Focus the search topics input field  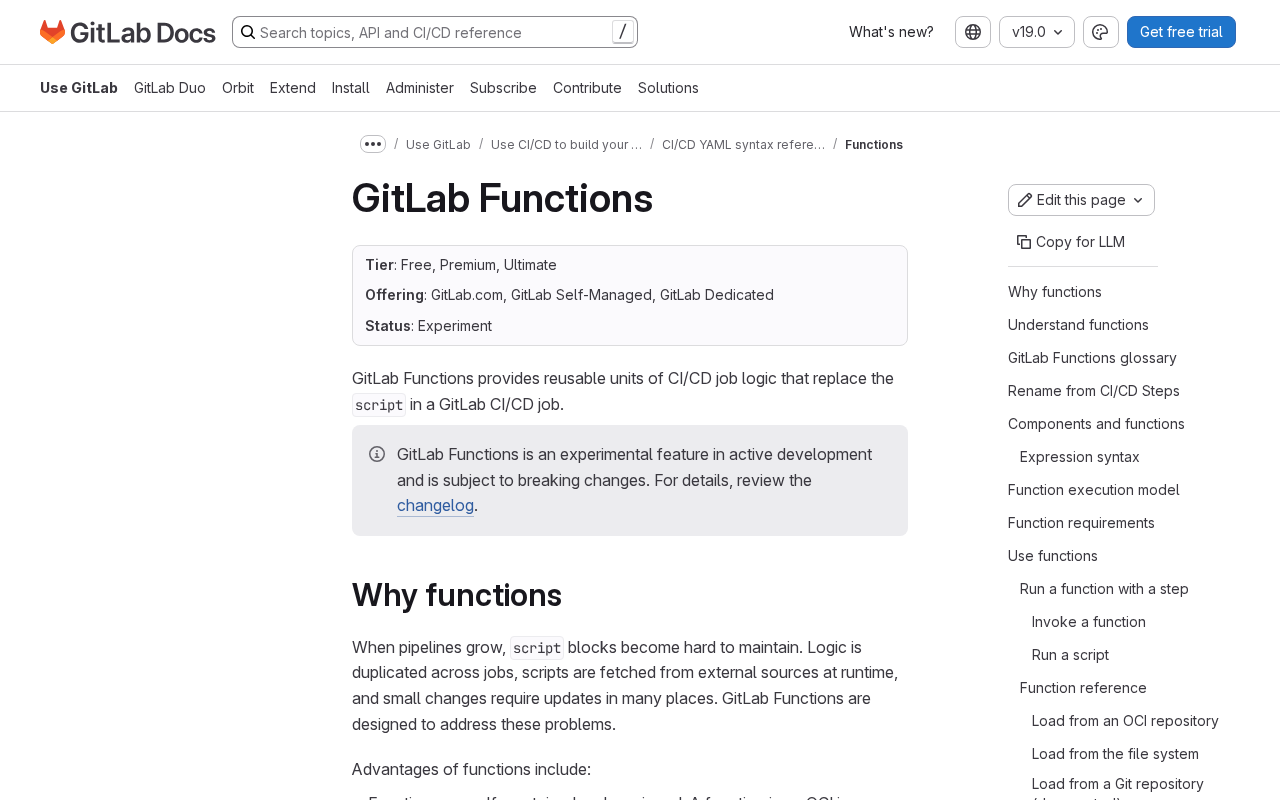(x=434, y=32)
